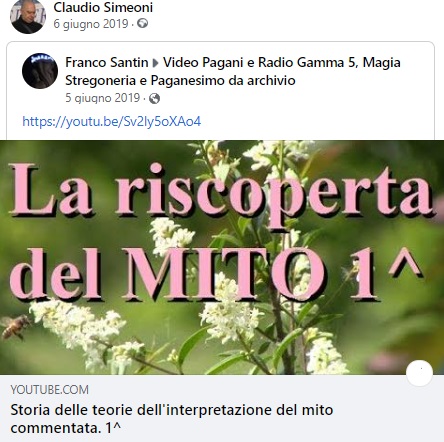
Task: Click the triangle arrow after Franco Santin
Action: click(x=155, y=63)
